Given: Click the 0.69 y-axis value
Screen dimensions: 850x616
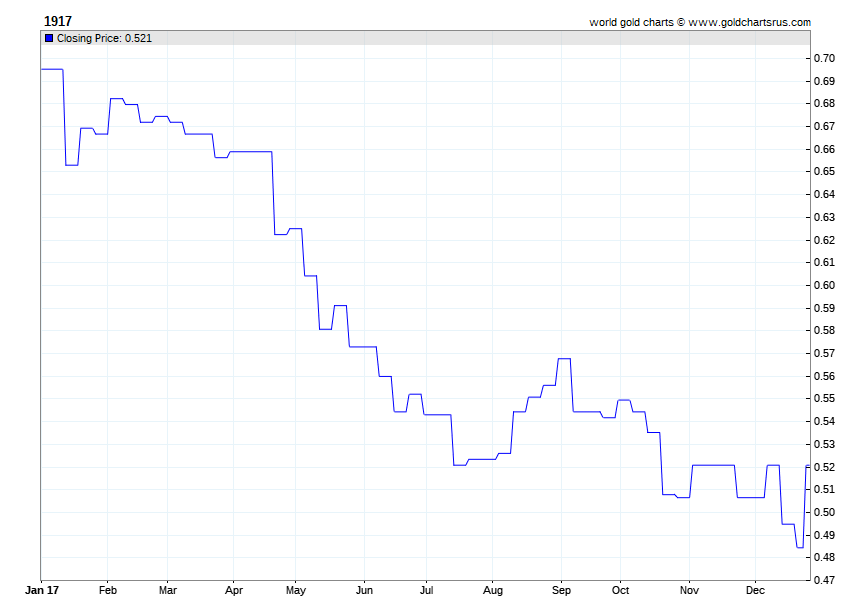Looking at the screenshot, I should tap(825, 81).
